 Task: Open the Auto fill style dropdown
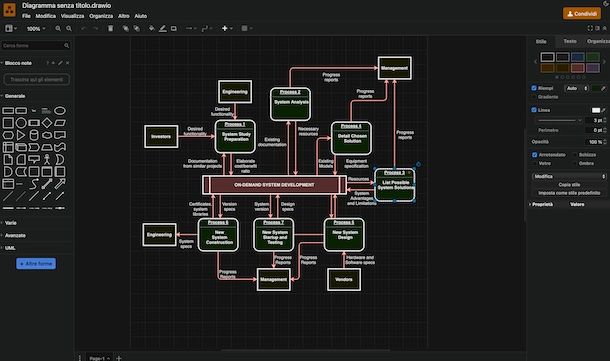click(577, 89)
